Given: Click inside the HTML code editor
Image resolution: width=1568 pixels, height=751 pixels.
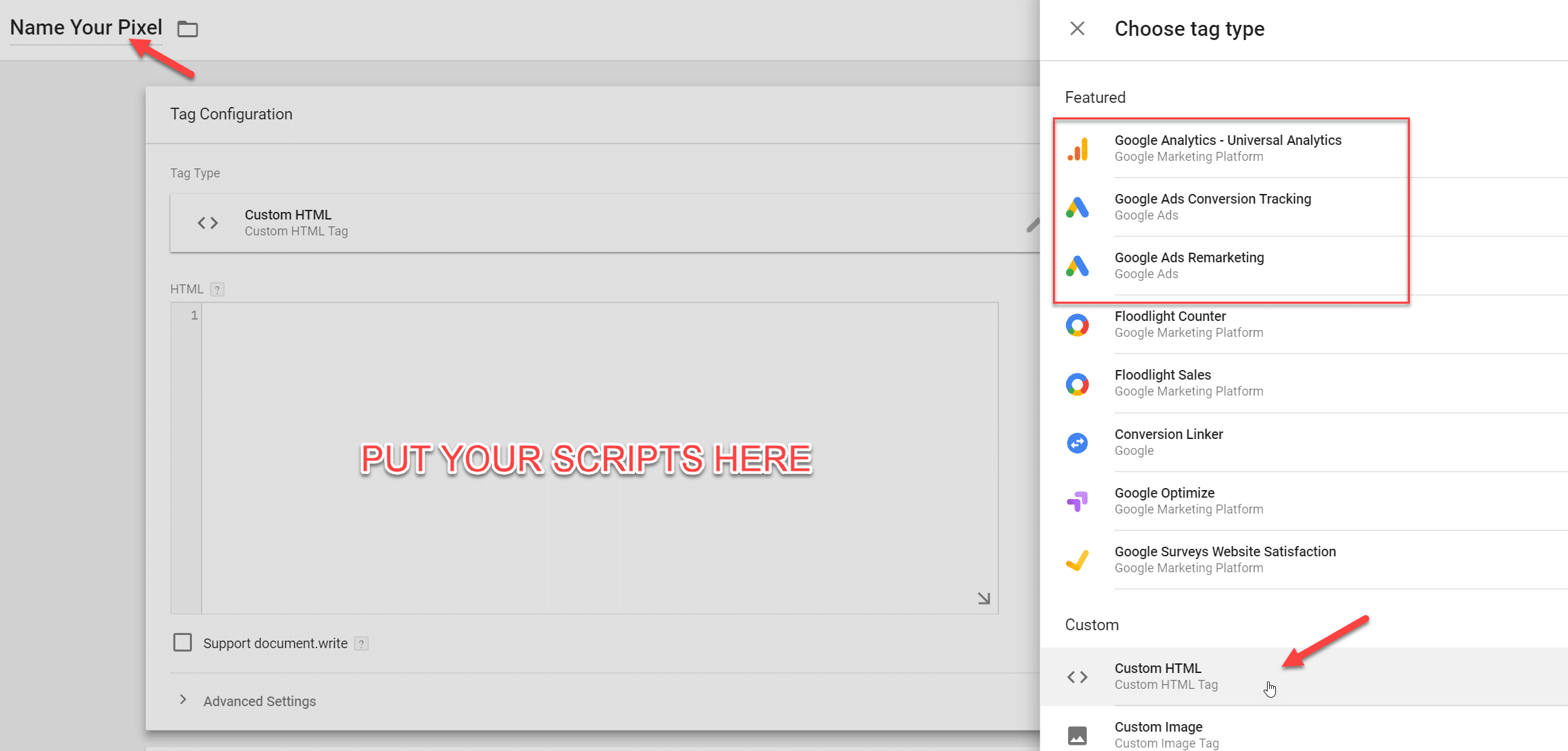Looking at the screenshot, I should click(x=599, y=458).
